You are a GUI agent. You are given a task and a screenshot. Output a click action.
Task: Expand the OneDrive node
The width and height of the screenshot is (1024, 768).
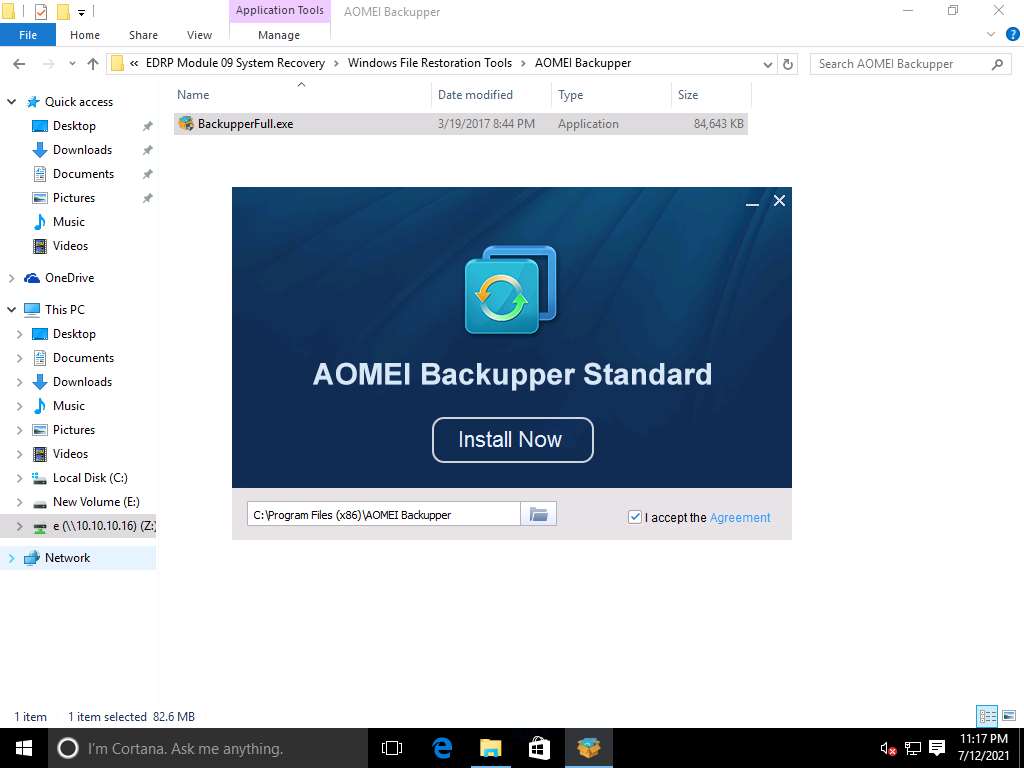pyautogui.click(x=11, y=278)
